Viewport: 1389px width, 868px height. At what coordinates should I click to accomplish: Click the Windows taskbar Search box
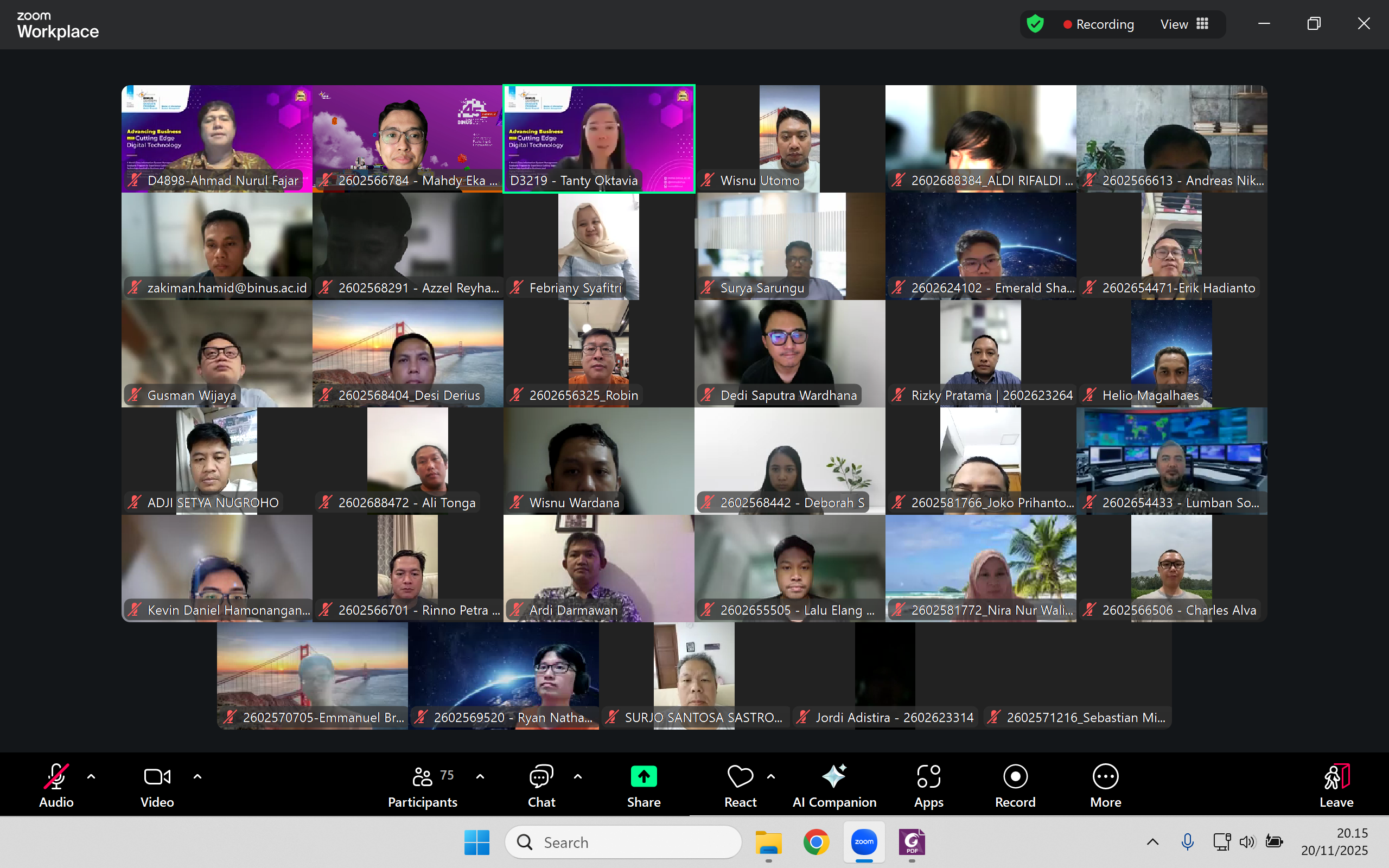point(623,842)
